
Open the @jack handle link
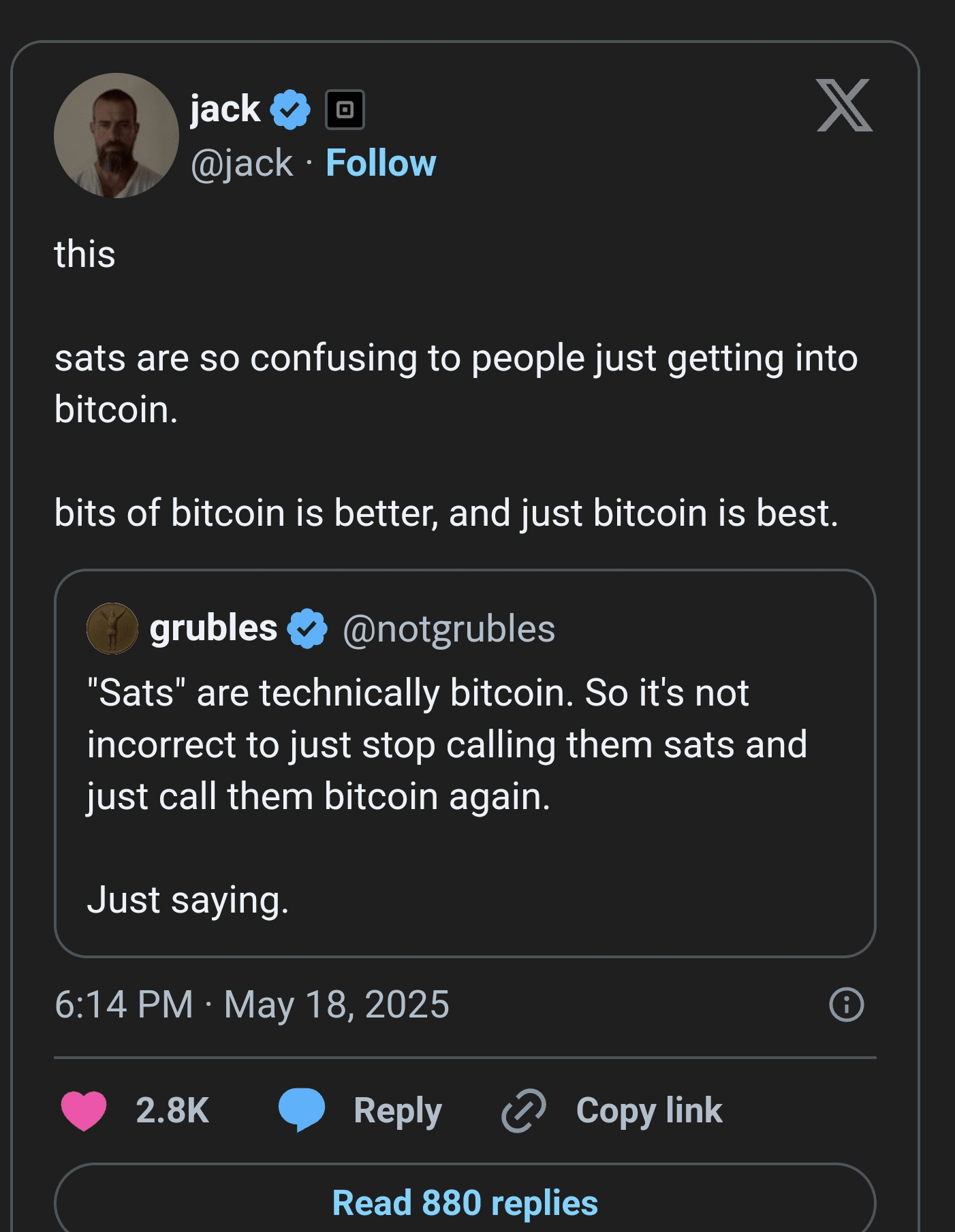[242, 163]
